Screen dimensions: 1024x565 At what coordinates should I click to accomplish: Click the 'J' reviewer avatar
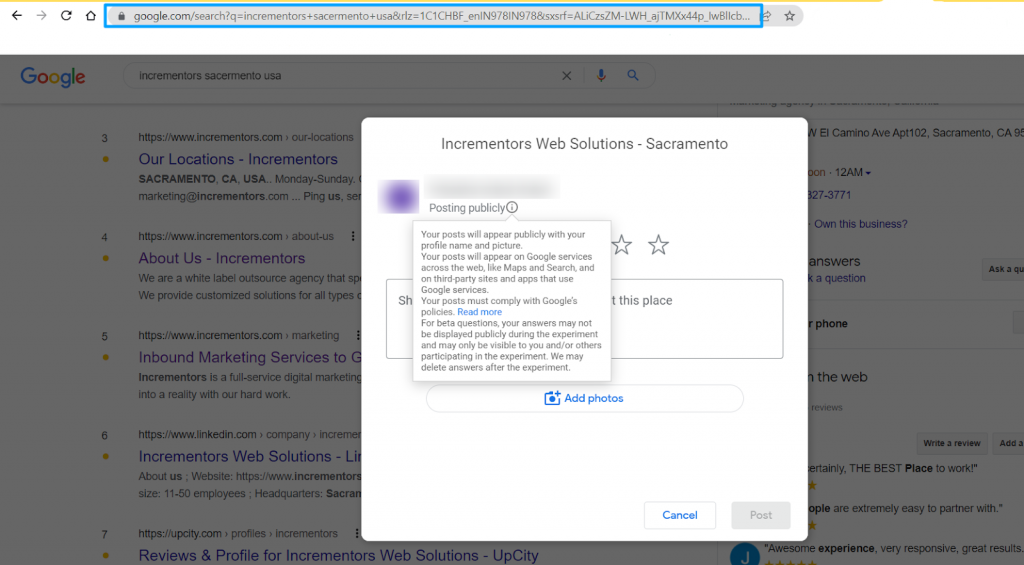(744, 555)
